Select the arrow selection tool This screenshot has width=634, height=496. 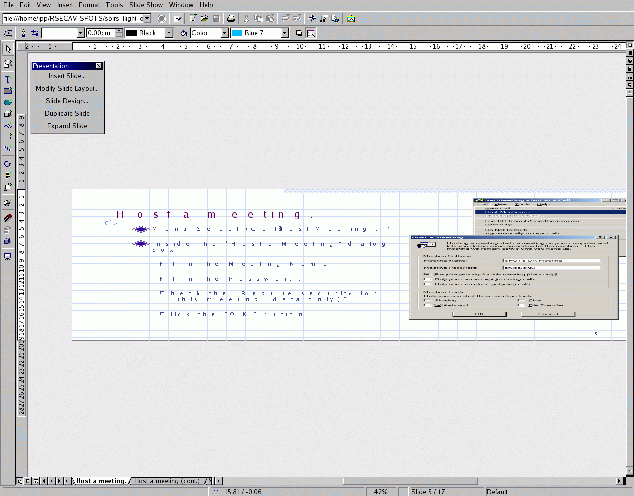(x=7, y=48)
